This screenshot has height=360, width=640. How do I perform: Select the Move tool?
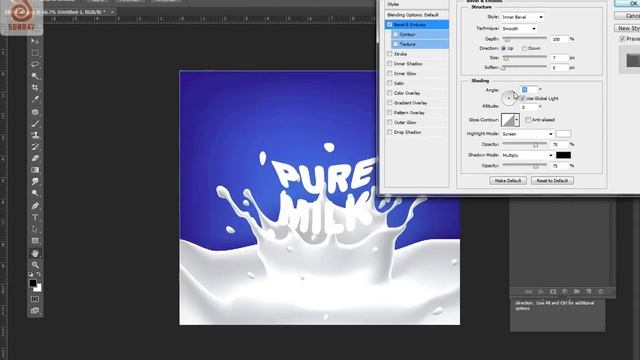click(x=35, y=41)
